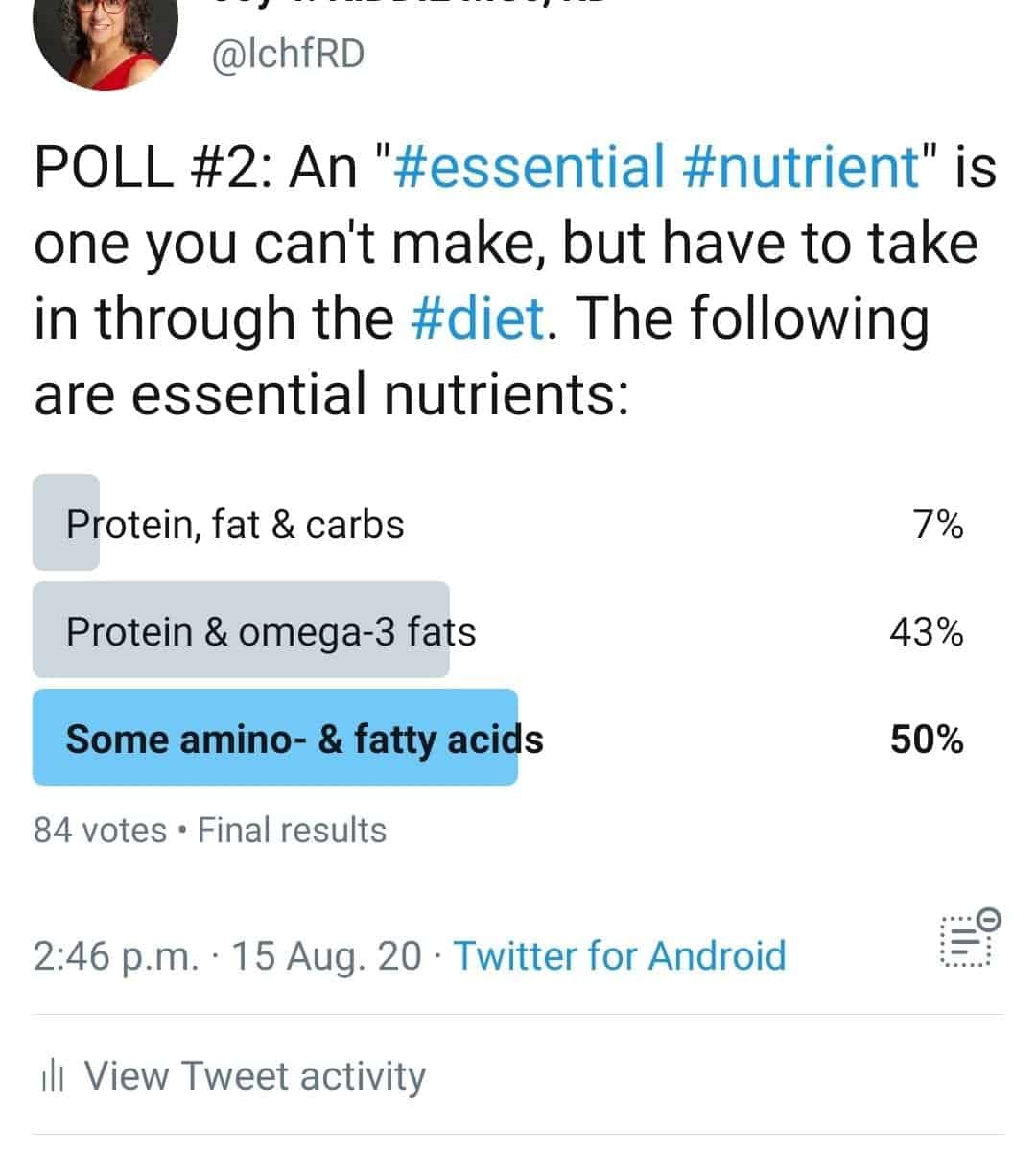1036x1151 pixels.
Task: Tap the bar chart analytics icon
Action: [52, 1077]
